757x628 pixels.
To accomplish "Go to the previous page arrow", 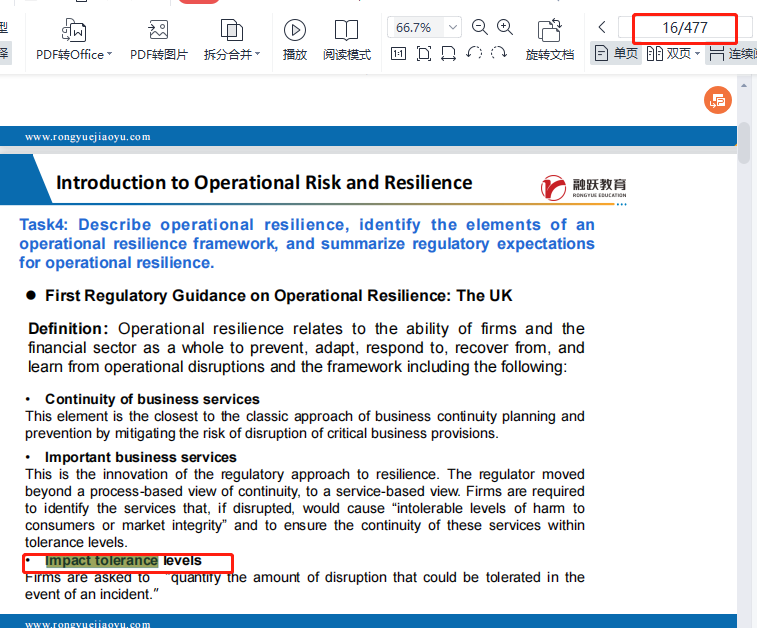I will pos(602,27).
